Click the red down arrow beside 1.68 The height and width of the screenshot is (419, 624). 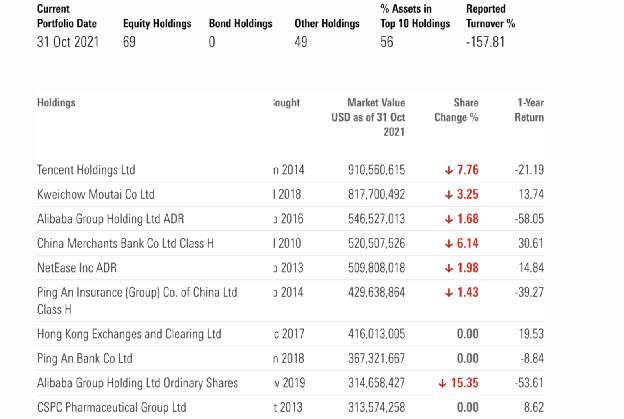(x=449, y=218)
